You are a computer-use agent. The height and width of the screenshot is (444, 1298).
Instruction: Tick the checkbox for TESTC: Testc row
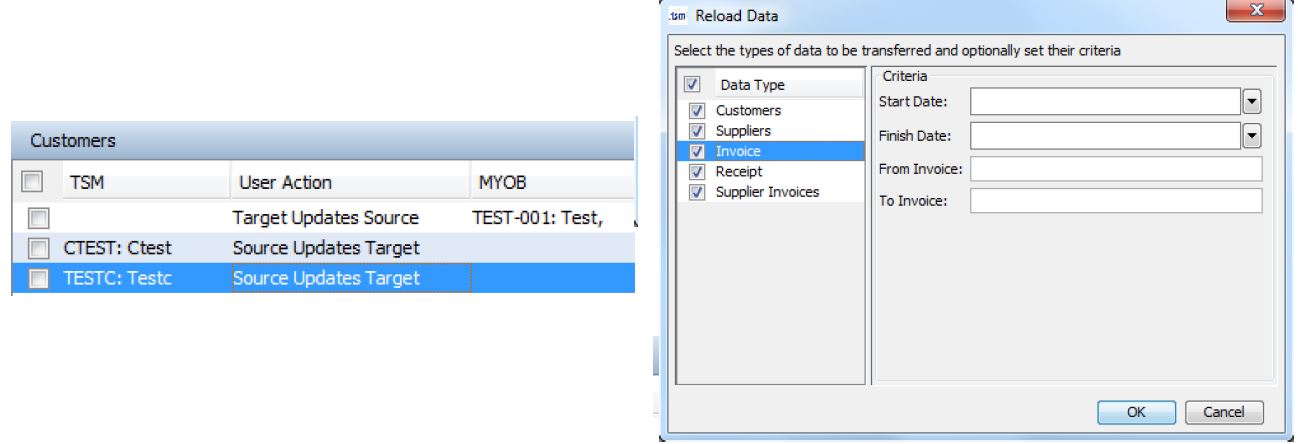pyautogui.click(x=36, y=278)
